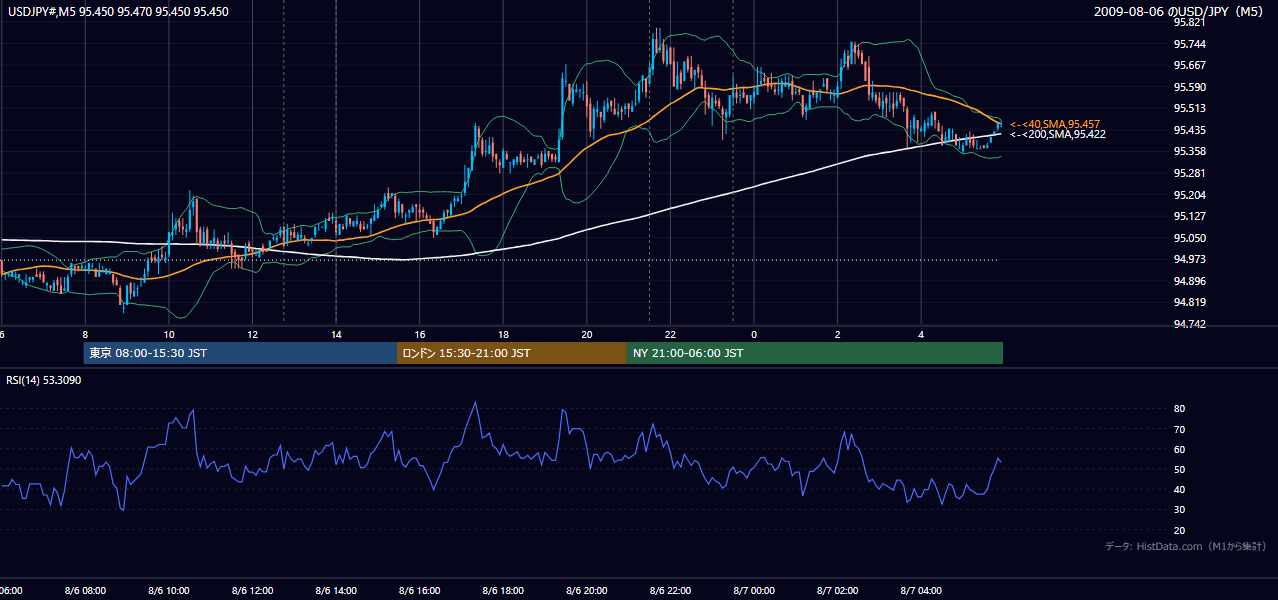
Task: Click the 8/6 10:00 date axis label
Action: click(x=169, y=591)
